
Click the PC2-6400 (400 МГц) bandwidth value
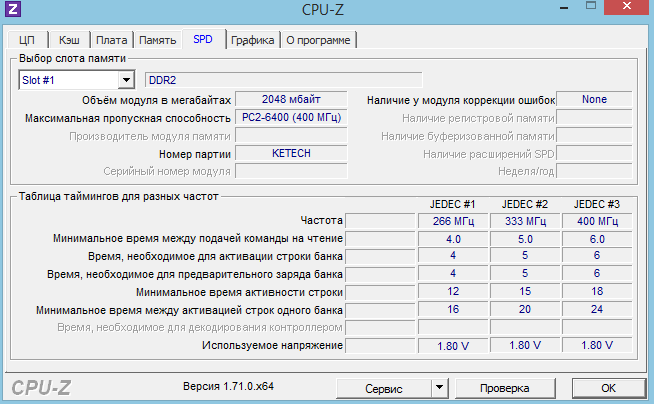point(291,118)
